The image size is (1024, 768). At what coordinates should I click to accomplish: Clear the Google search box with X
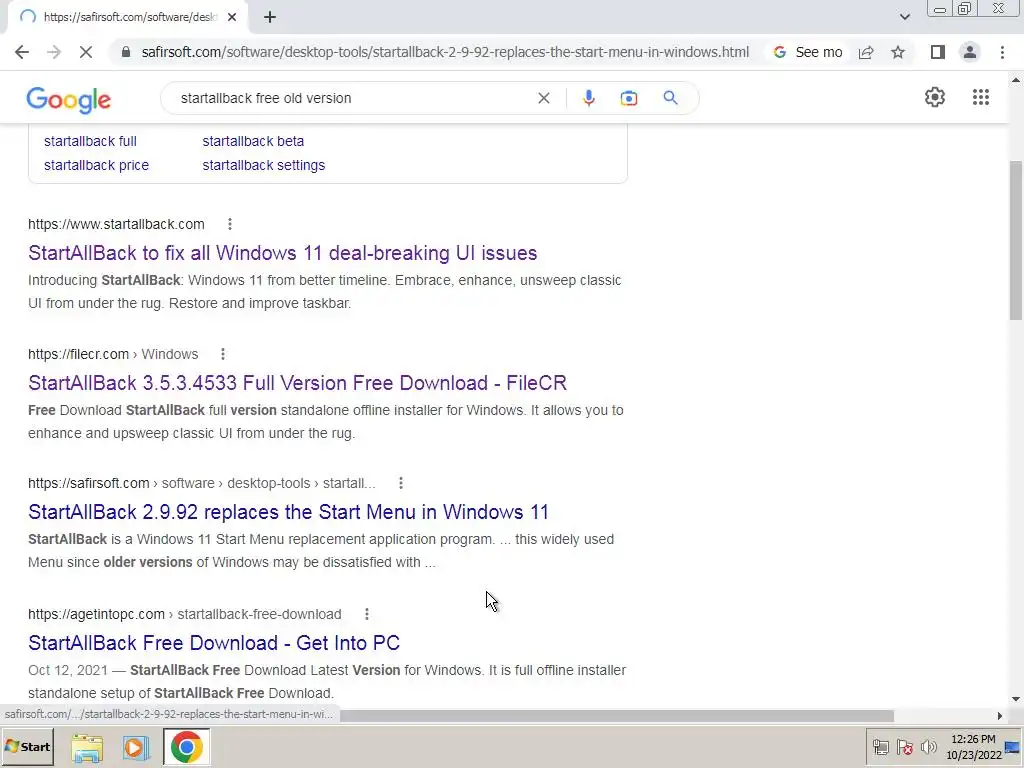click(543, 98)
